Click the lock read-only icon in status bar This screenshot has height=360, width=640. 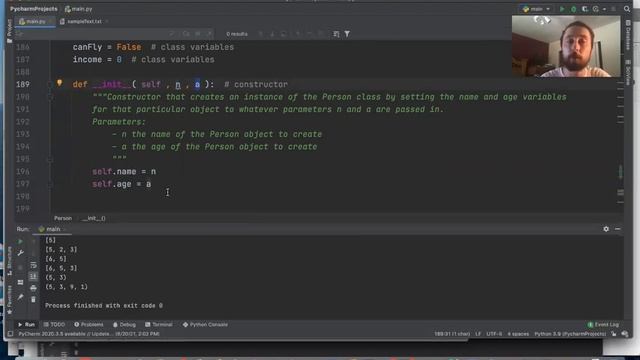614,334
